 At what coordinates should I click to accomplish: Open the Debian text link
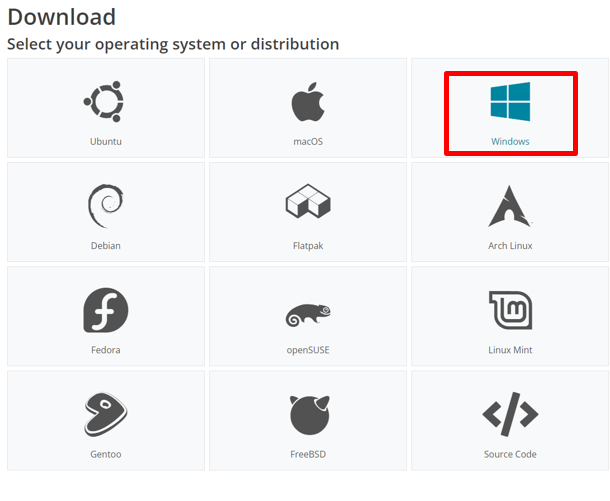click(105, 245)
